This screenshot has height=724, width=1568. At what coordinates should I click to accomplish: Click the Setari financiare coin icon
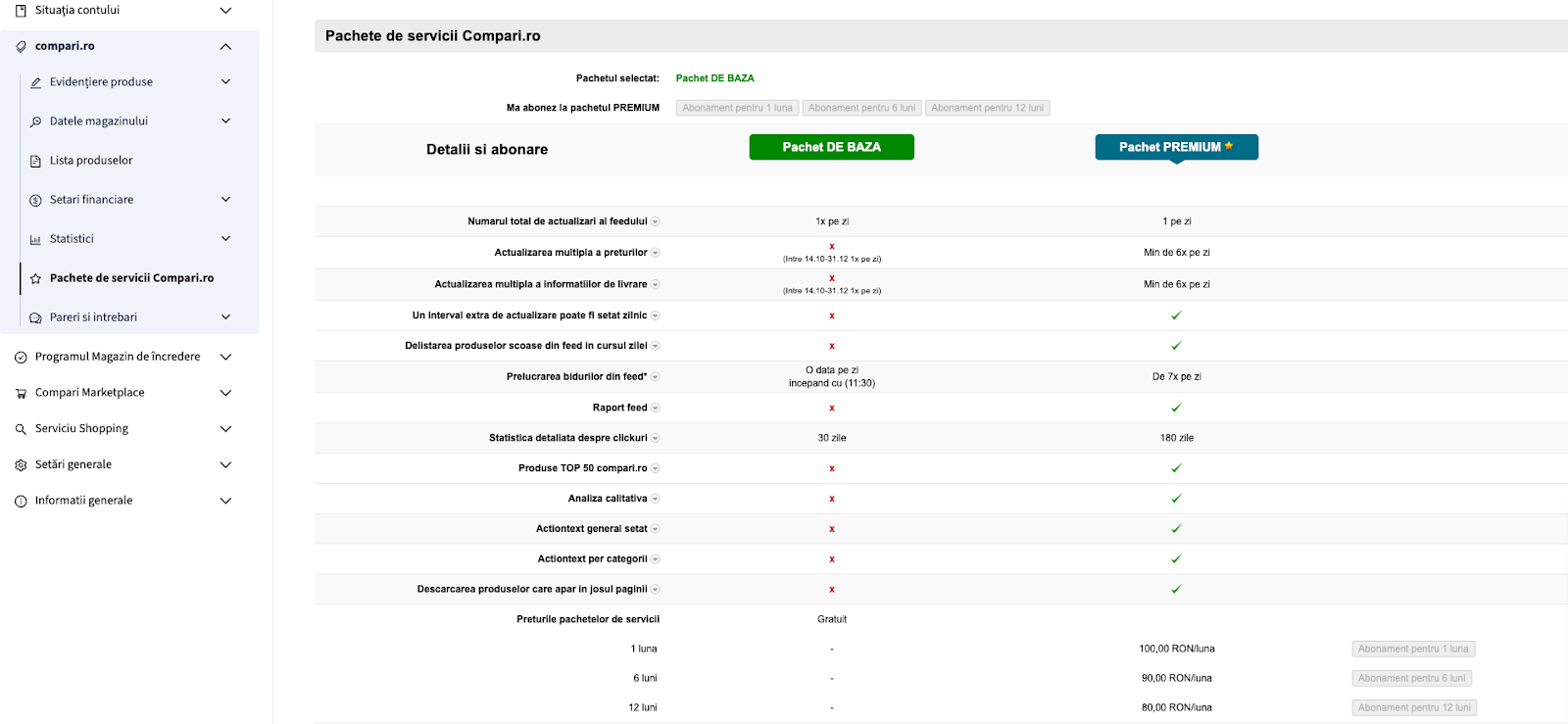pos(35,200)
